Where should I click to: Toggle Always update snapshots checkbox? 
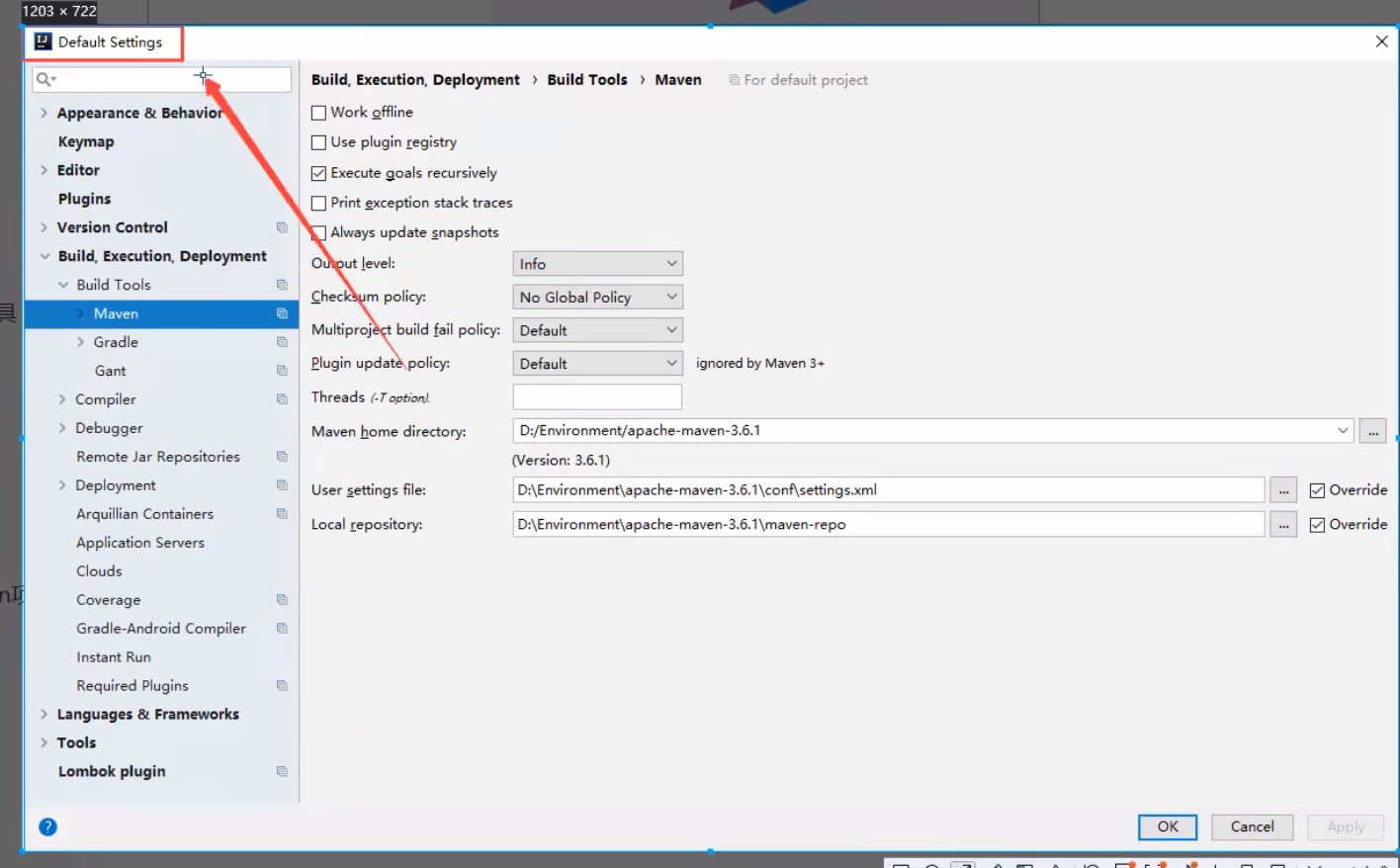point(318,233)
